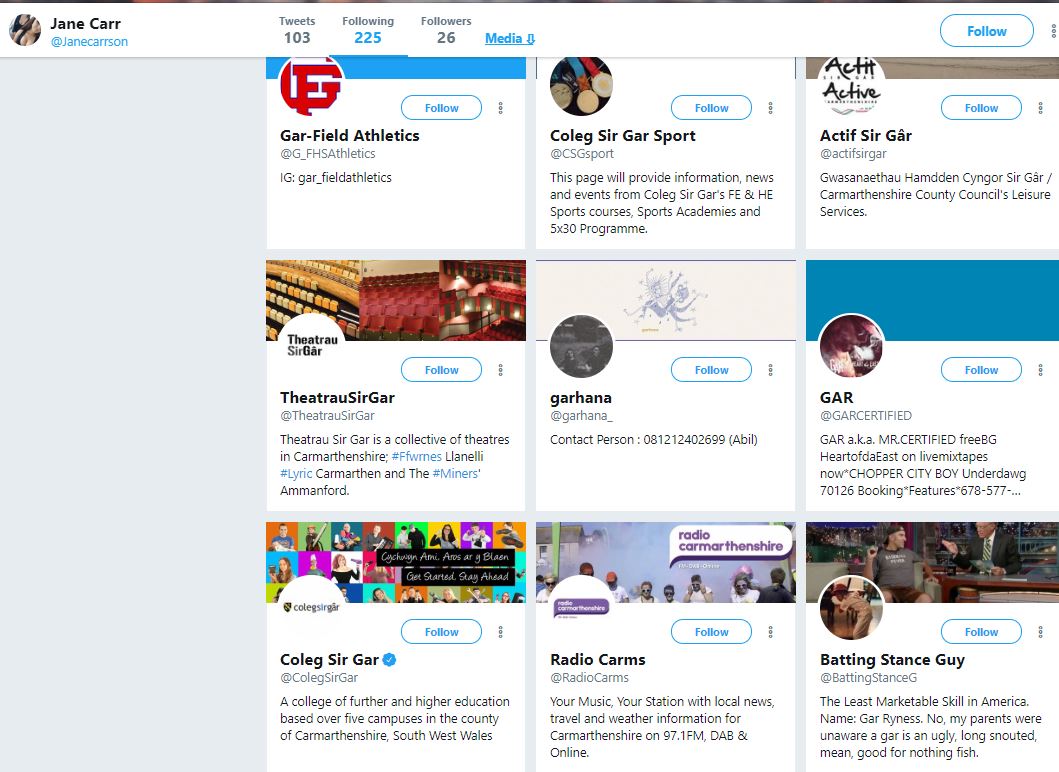This screenshot has height=772, width=1059.
Task: Open GAR profile name
Action: (x=837, y=398)
